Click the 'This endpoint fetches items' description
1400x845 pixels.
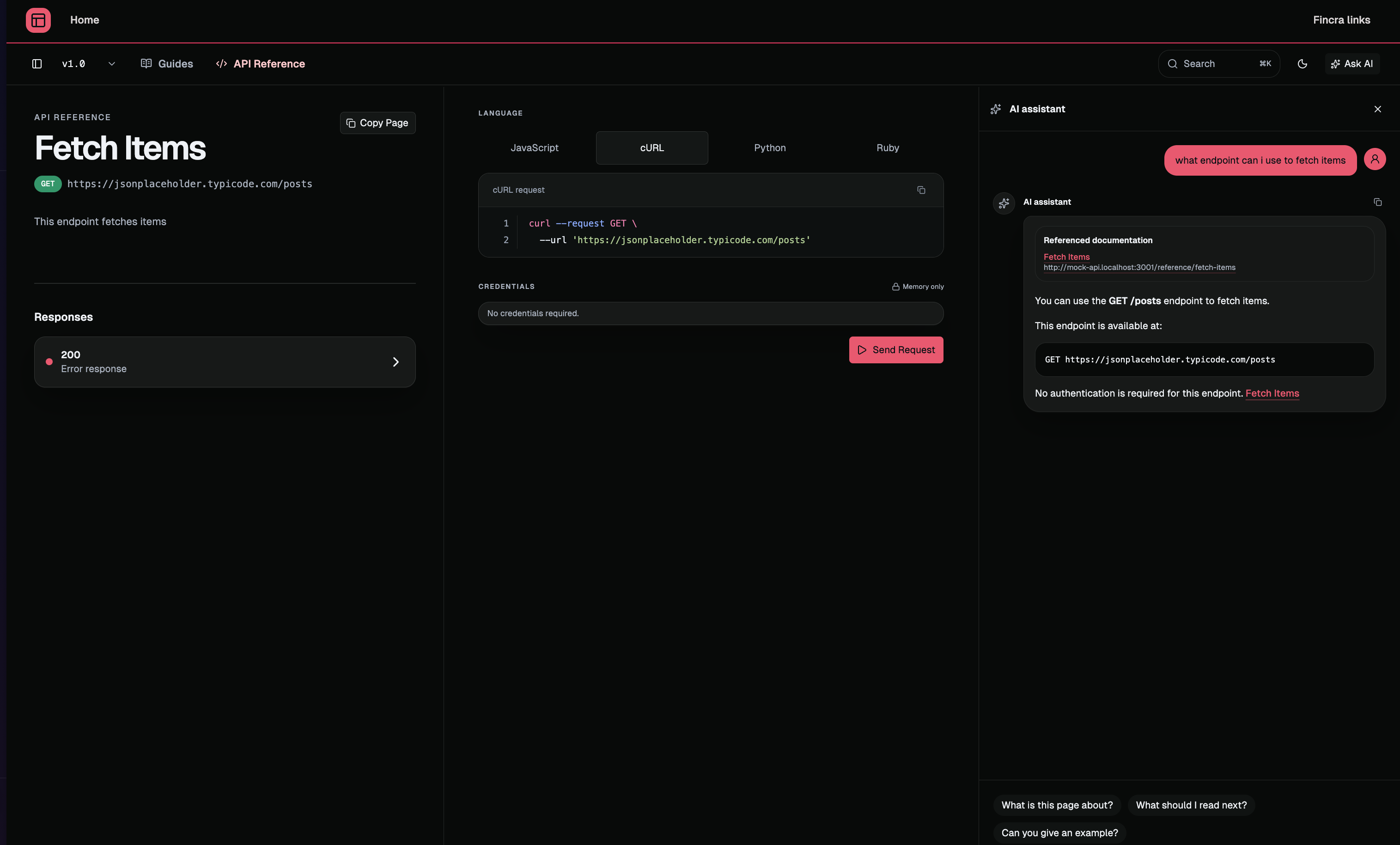(100, 221)
